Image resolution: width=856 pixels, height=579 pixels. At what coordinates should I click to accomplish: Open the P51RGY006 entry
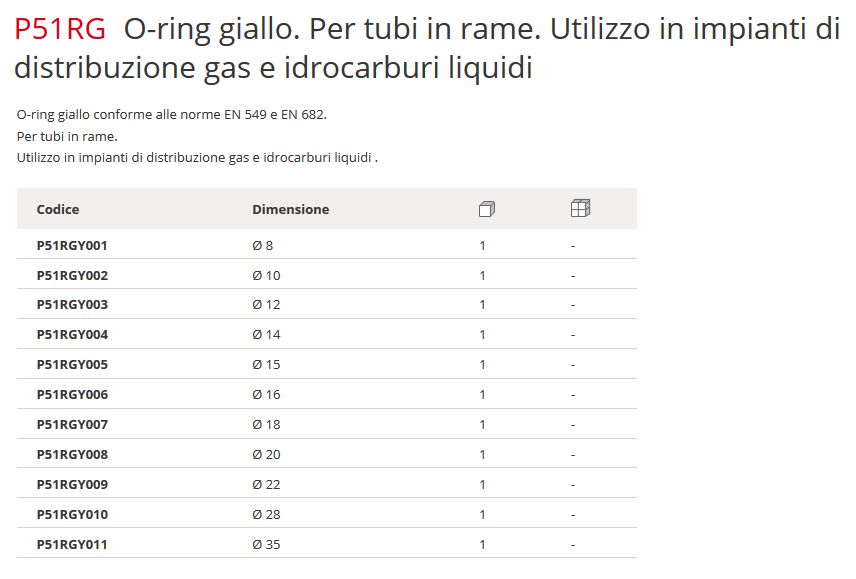point(326,395)
